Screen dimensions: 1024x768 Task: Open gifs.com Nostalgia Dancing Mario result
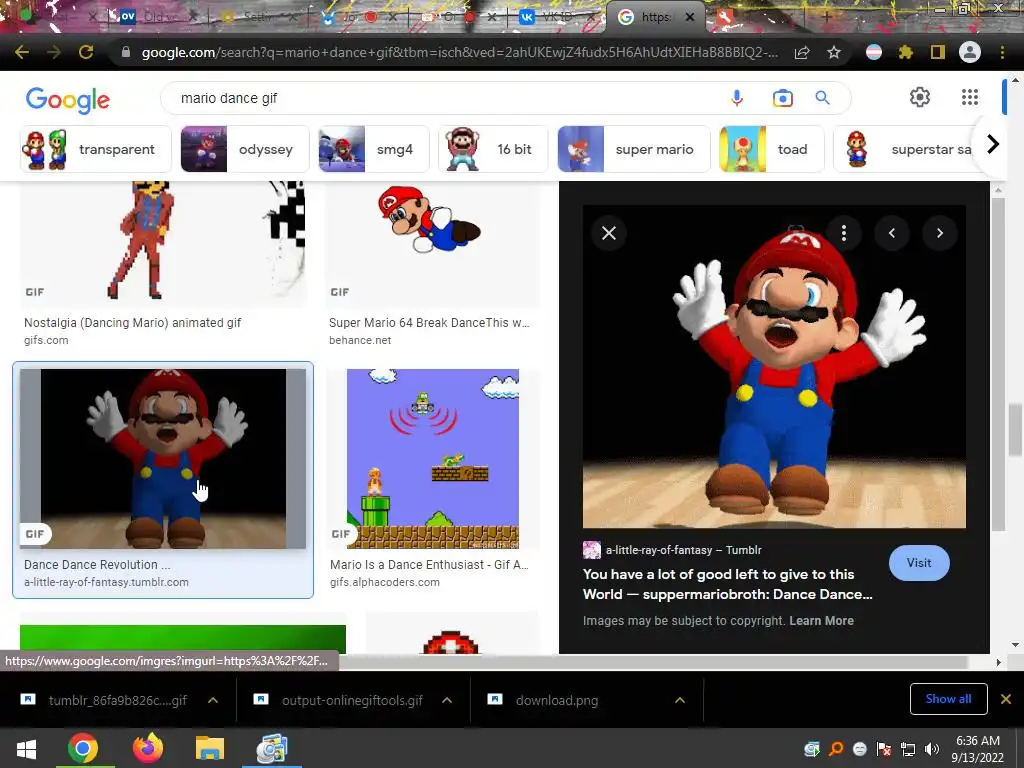pos(133,323)
